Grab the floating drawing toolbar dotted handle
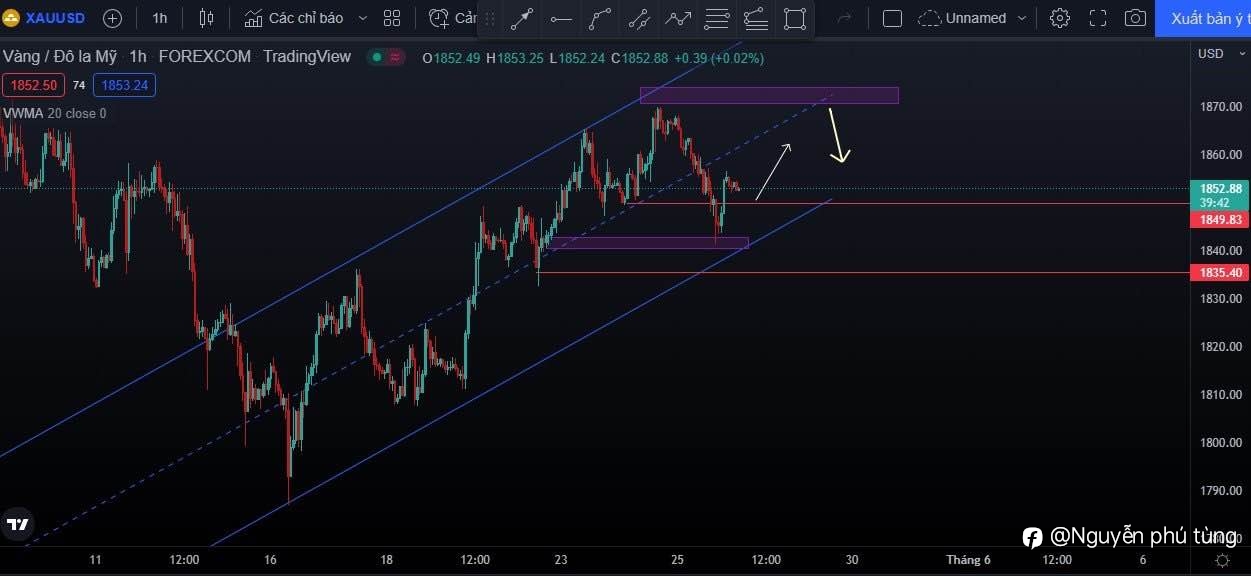1251x576 pixels. [x=490, y=18]
